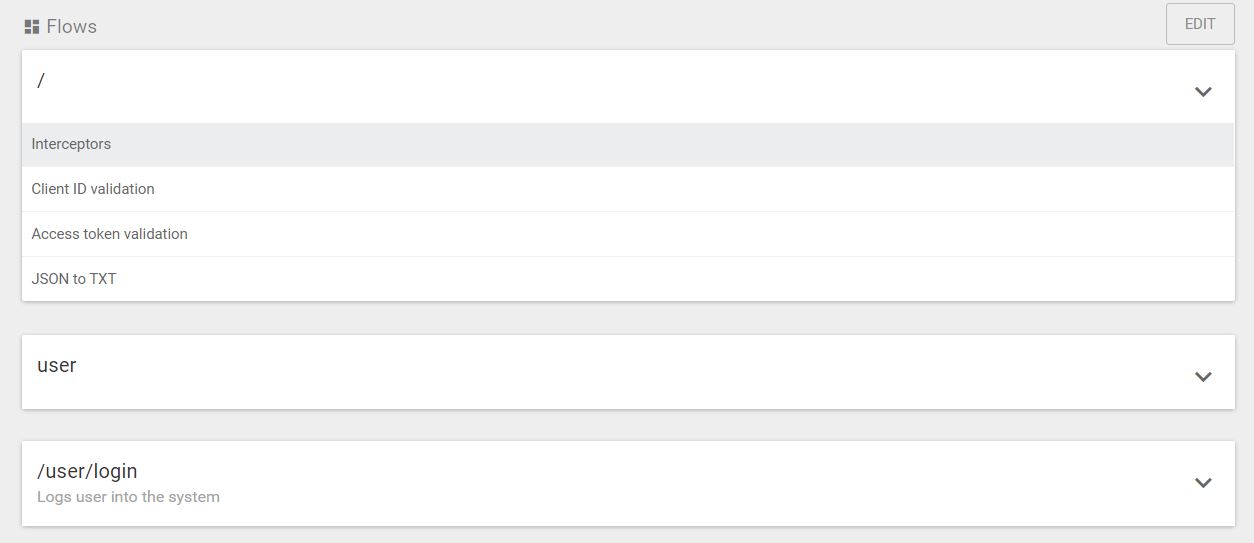Select the Access token validation interceptor

(x=109, y=234)
